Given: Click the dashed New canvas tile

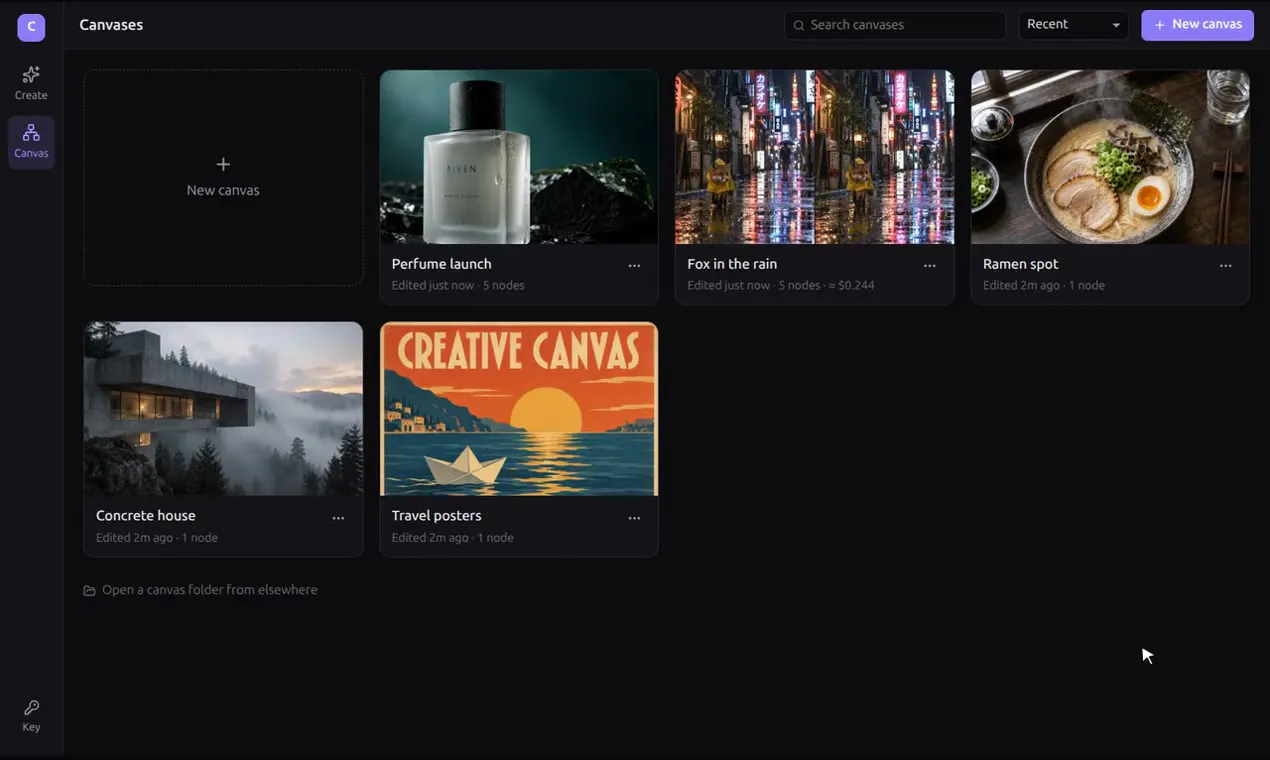Looking at the screenshot, I should coord(223,178).
